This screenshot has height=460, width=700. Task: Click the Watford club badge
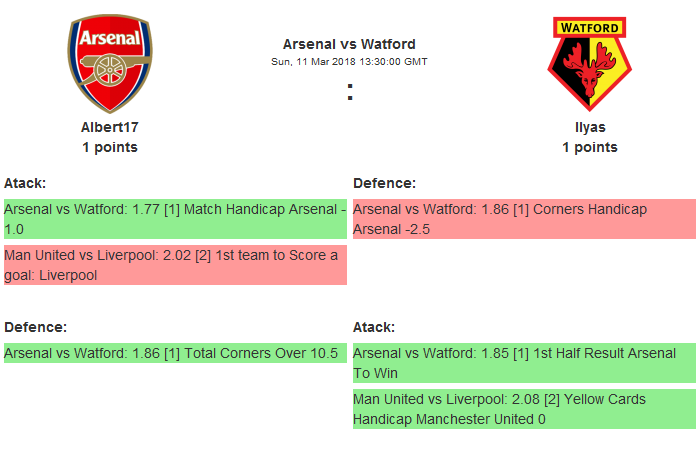point(590,64)
